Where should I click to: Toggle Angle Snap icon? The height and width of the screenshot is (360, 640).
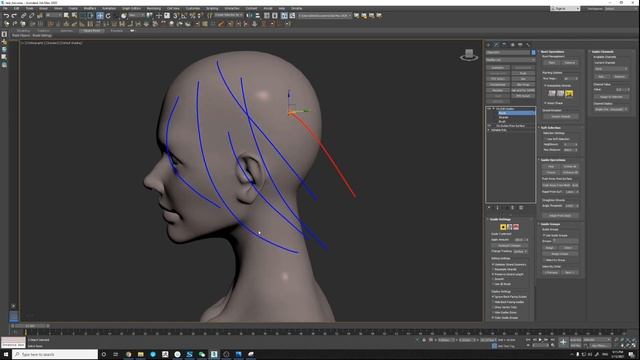(184, 16)
